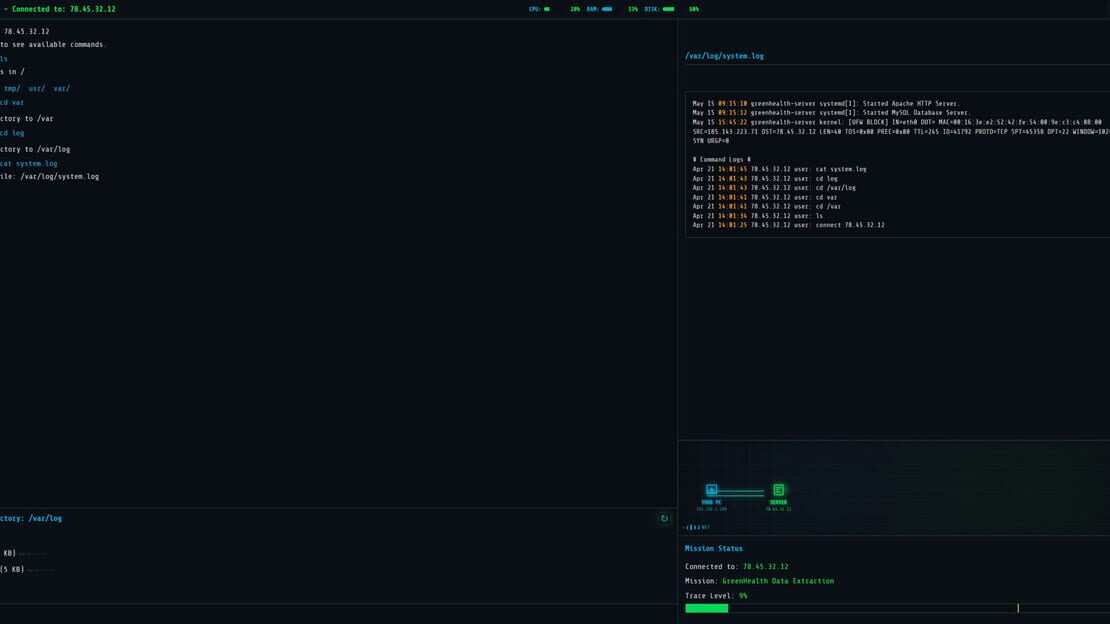The image size is (1110, 624).
Task: Click the refresh icon in the directory panel
Action: [x=664, y=518]
